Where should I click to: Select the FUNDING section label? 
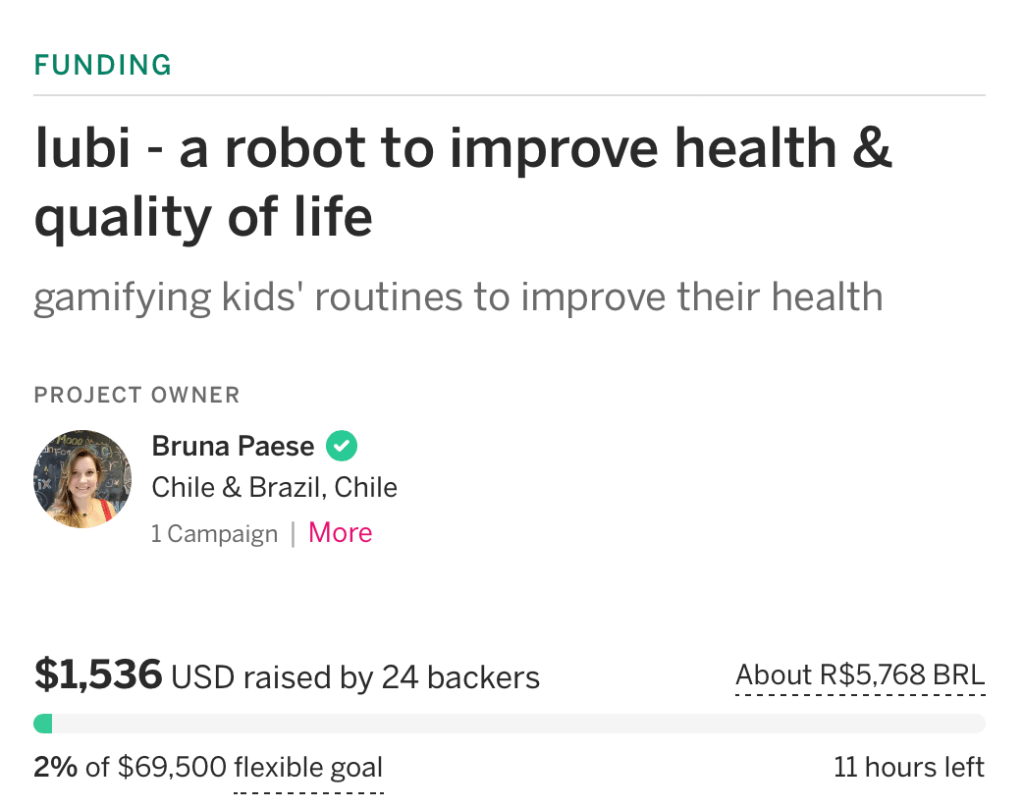(103, 66)
